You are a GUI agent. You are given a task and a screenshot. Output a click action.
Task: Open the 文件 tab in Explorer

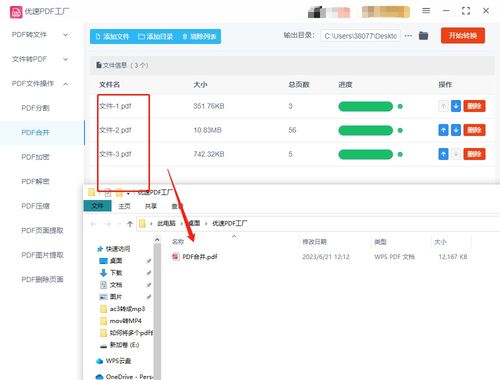pyautogui.click(x=97, y=206)
